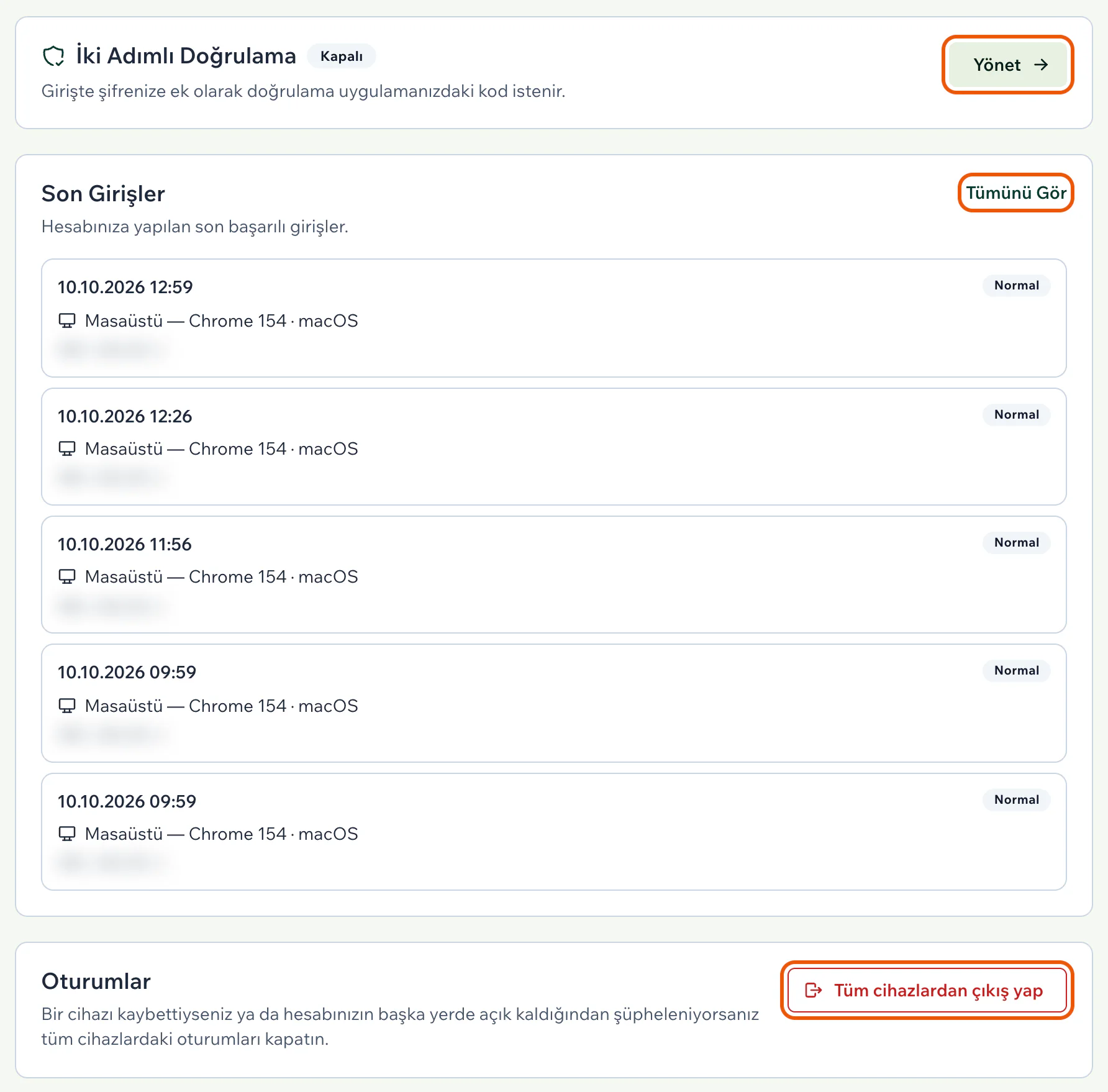Click the Normal badge on the 11:56 login
Image resolution: width=1108 pixels, height=1092 pixels.
point(1016,542)
